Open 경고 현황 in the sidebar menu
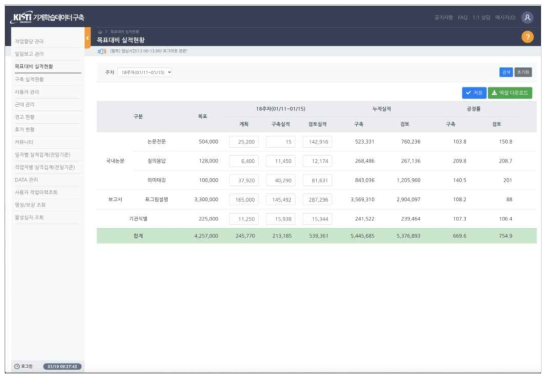Screen dimensions: 550x381 [x=25, y=117]
